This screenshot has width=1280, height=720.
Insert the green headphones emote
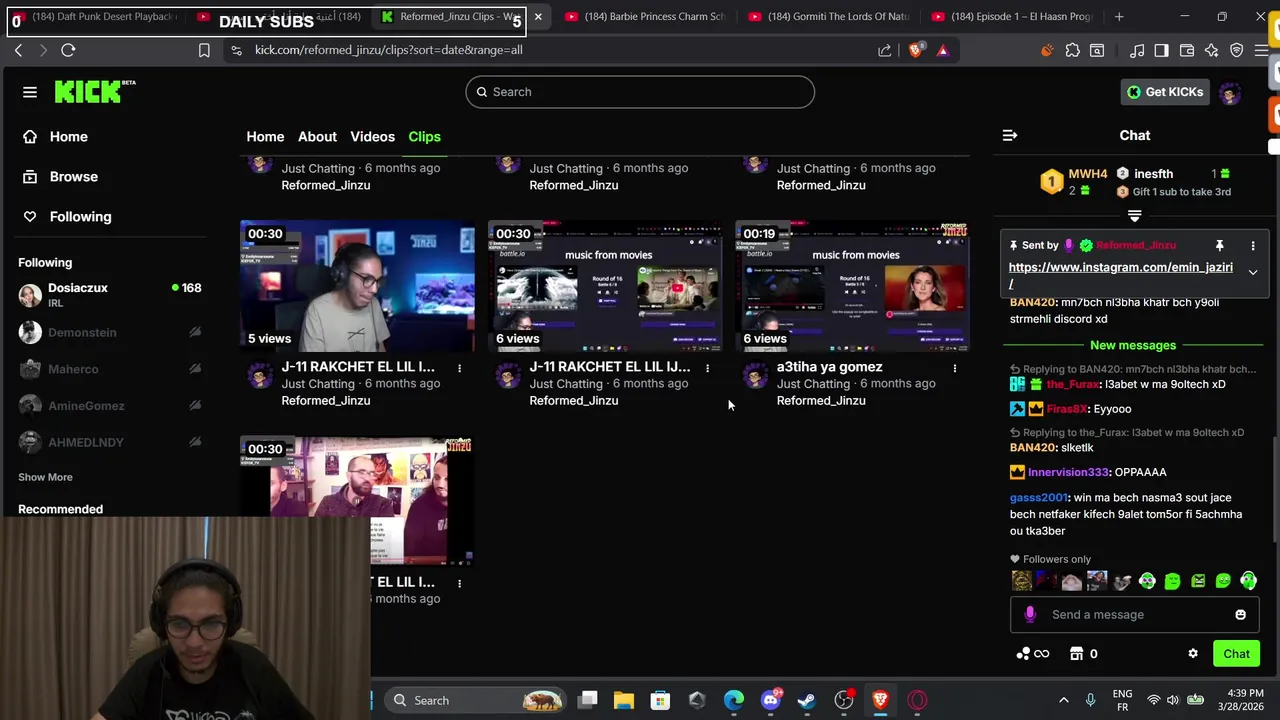coord(1249,581)
